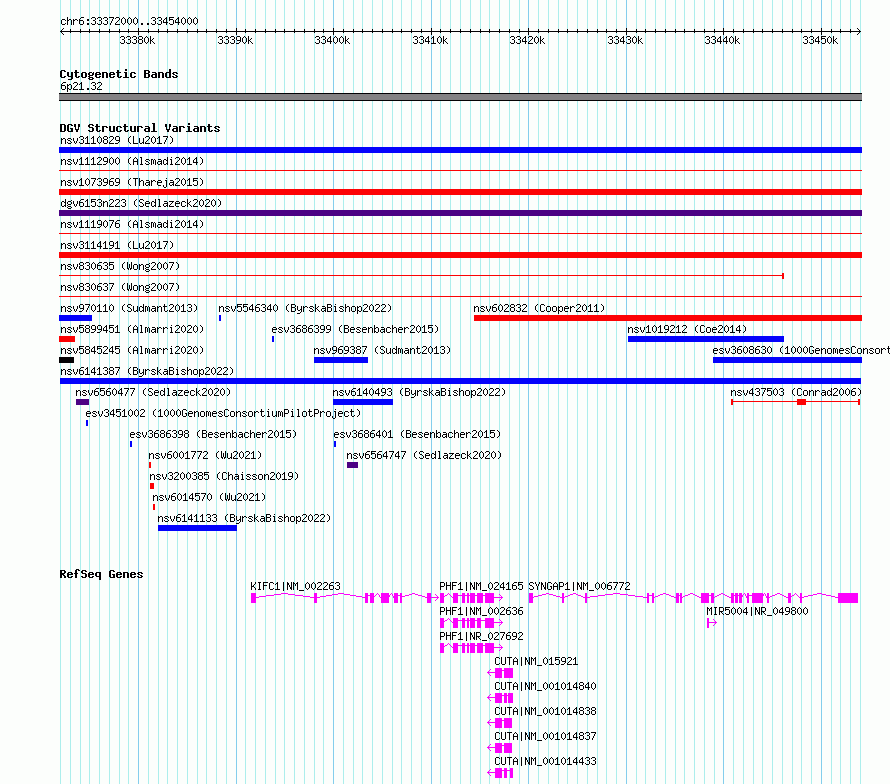
Task: Click the 33420k ruler tick label
Action: pos(527,40)
